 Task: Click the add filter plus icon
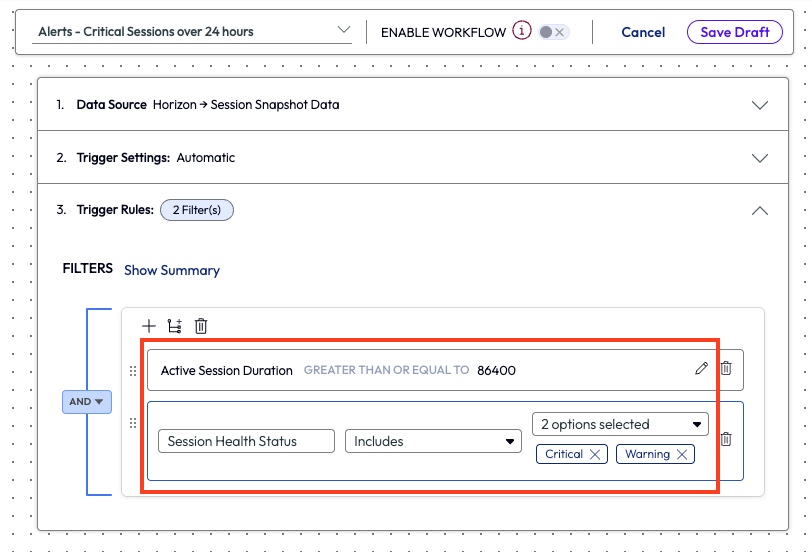(x=149, y=326)
